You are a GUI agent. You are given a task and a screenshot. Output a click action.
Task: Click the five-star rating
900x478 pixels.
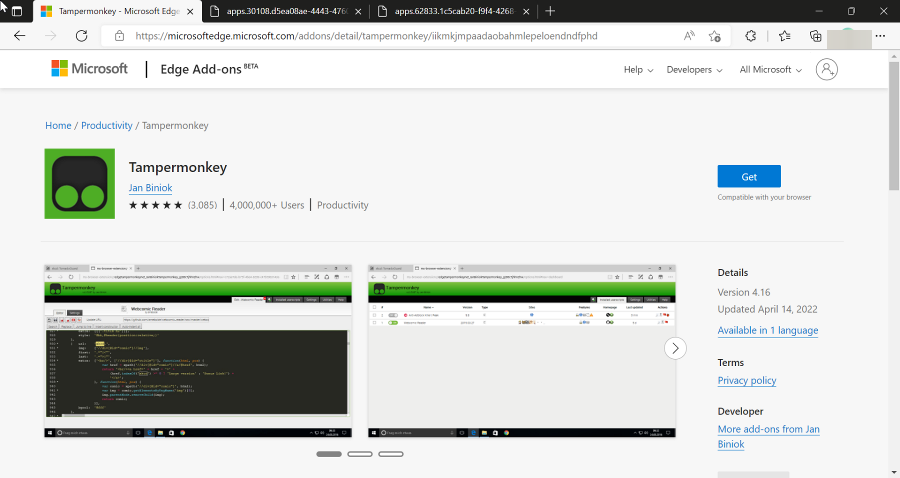point(156,205)
